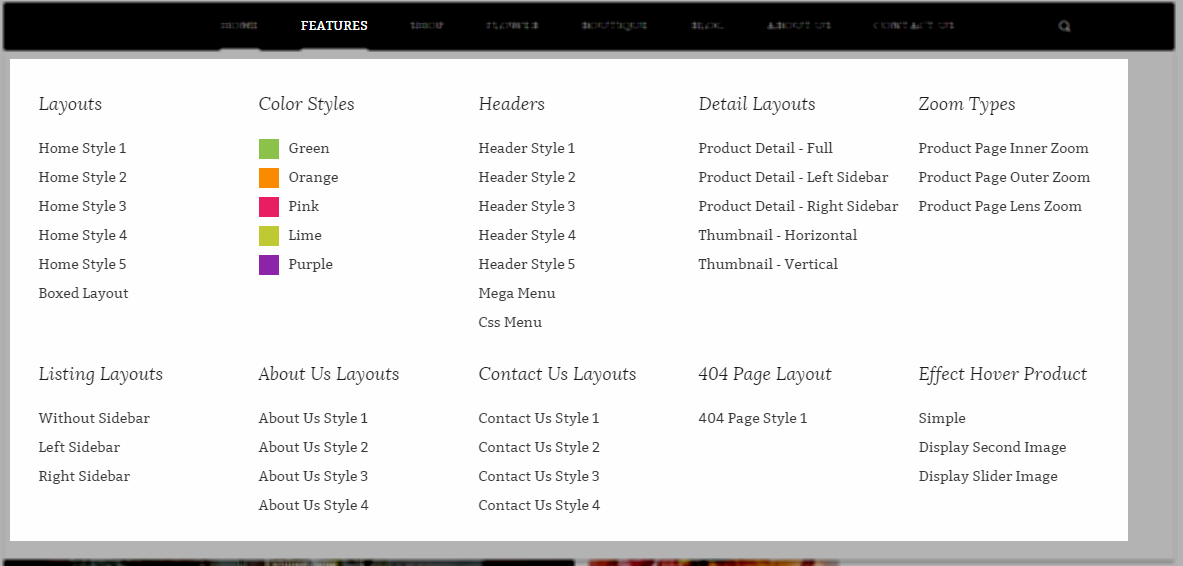This screenshot has width=1183, height=566.
Task: Pick the Orange color swatch
Action: point(269,178)
